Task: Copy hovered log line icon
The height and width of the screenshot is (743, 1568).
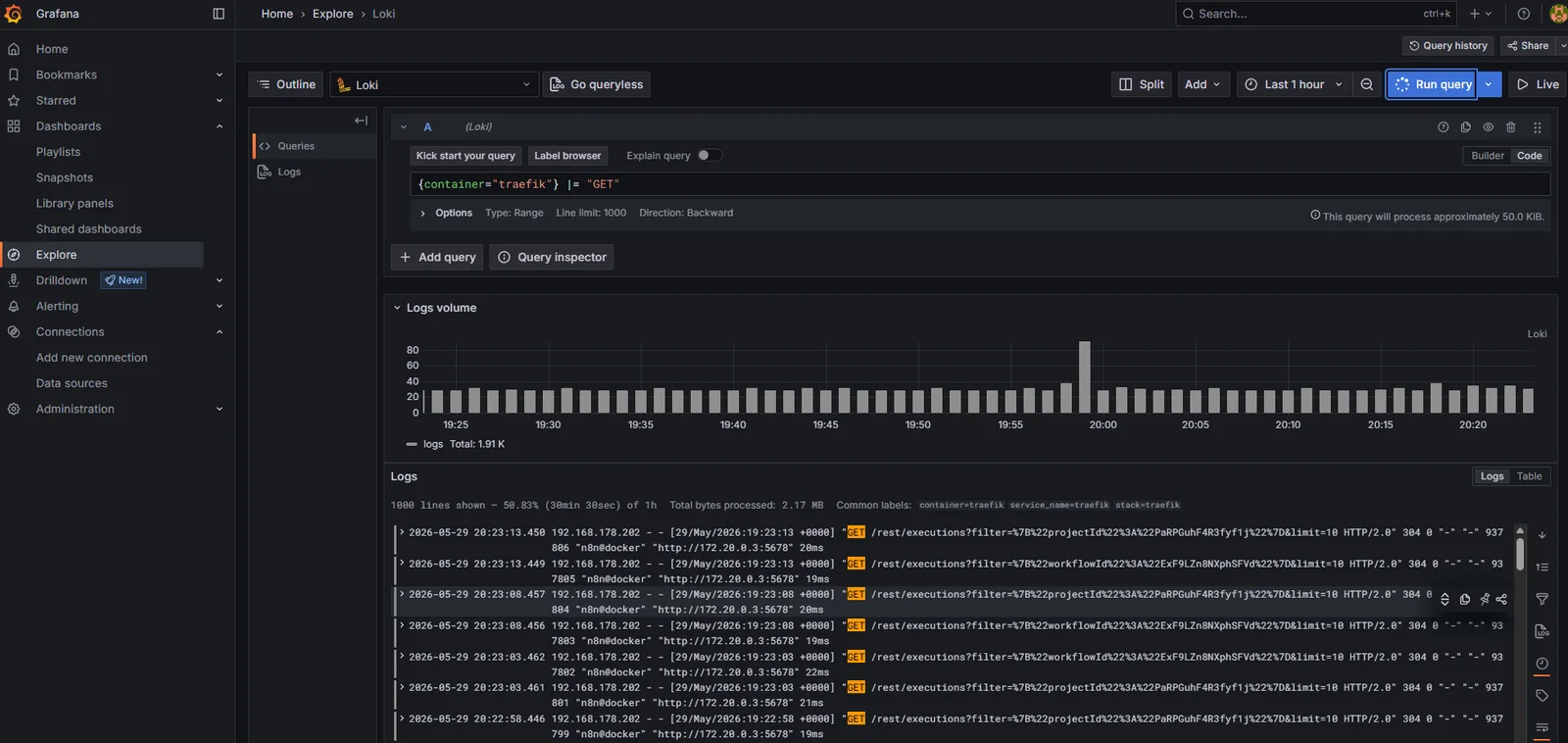Action: [x=1464, y=599]
